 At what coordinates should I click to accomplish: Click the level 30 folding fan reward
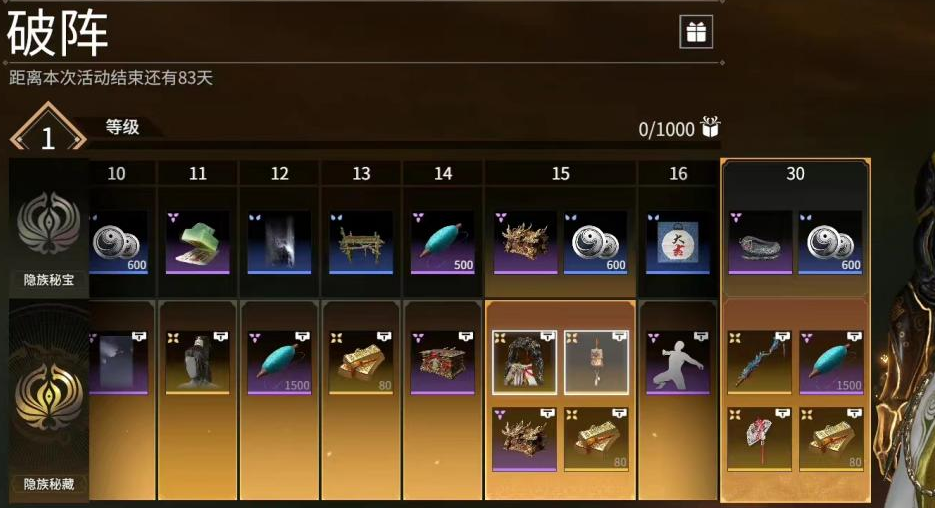759,439
